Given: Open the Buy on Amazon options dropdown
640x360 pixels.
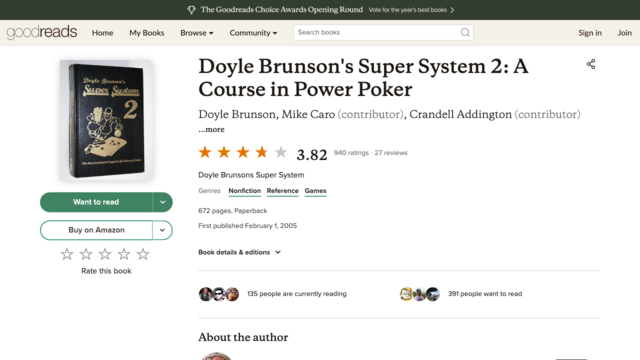Looking at the screenshot, I should pyautogui.click(x=162, y=230).
